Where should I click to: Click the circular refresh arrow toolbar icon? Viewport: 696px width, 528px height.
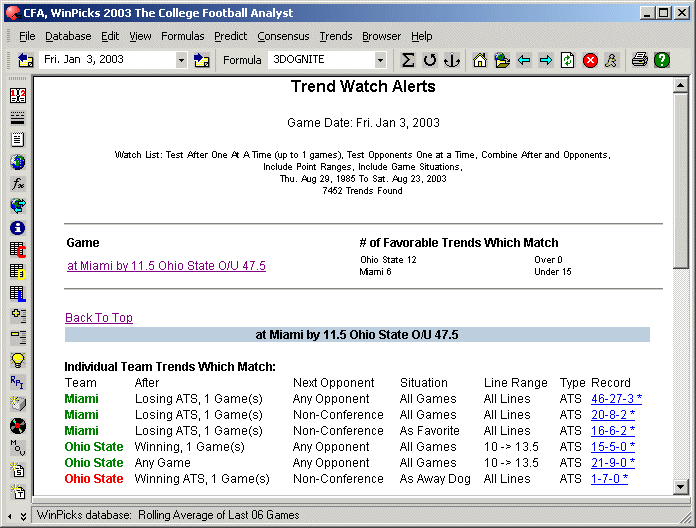(x=429, y=60)
